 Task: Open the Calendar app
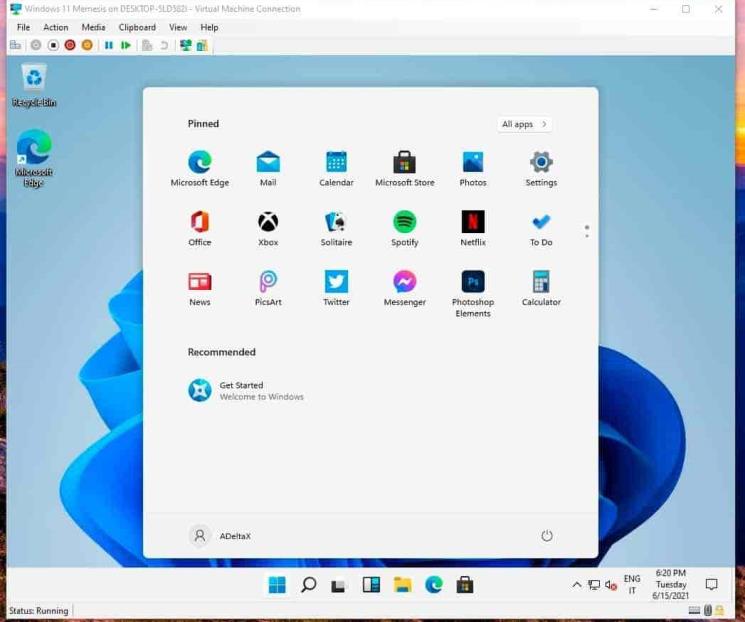tap(336, 168)
